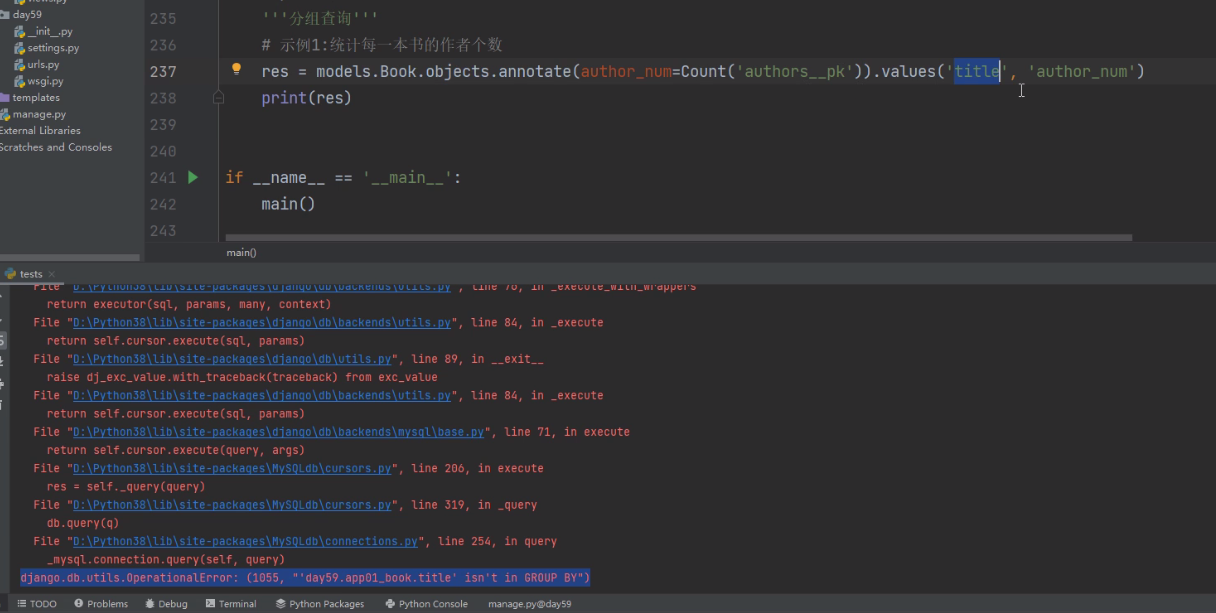Click manage.py@day59 in the bottom bar
The image size is (1216, 613).
(530, 604)
